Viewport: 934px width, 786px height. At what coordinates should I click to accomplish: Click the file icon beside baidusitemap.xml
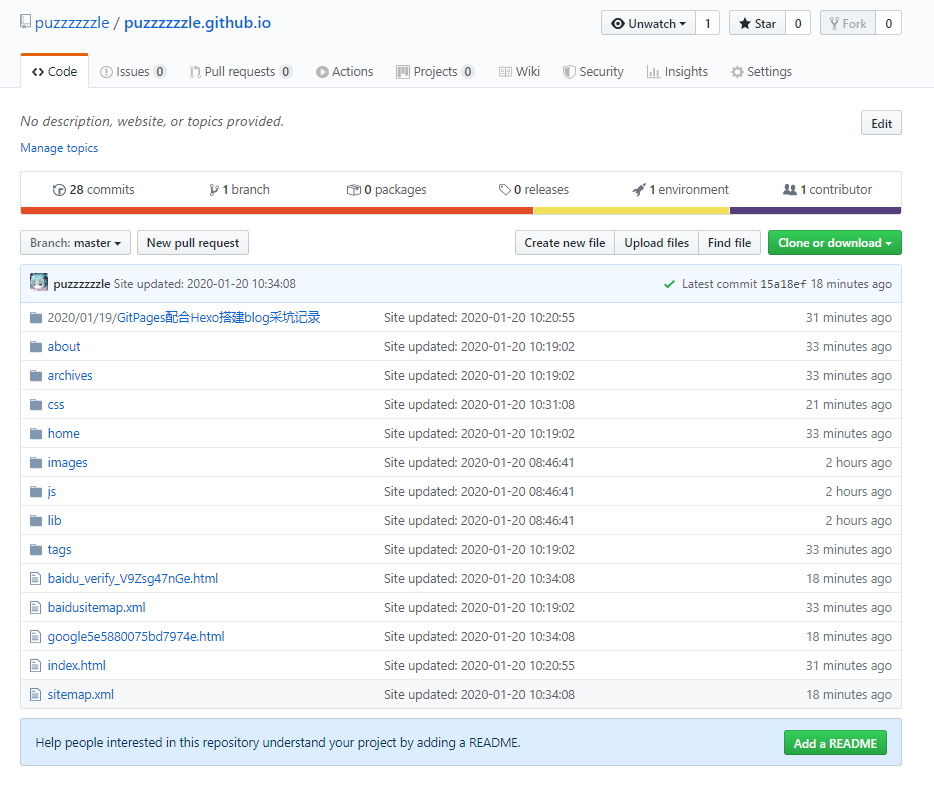[36, 608]
